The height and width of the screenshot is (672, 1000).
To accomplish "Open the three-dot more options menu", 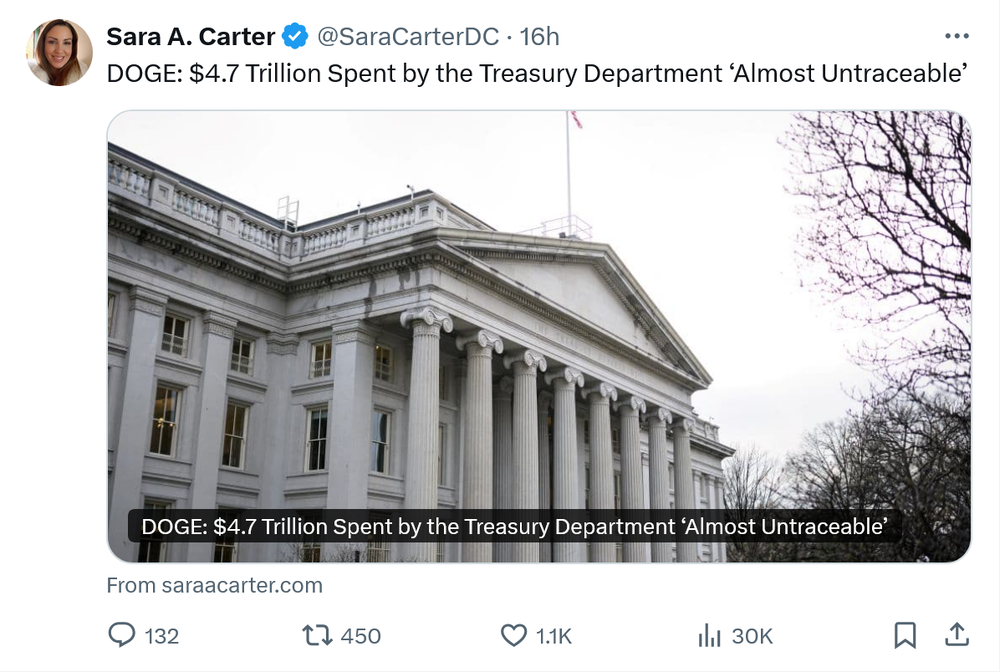I will tap(956, 36).
